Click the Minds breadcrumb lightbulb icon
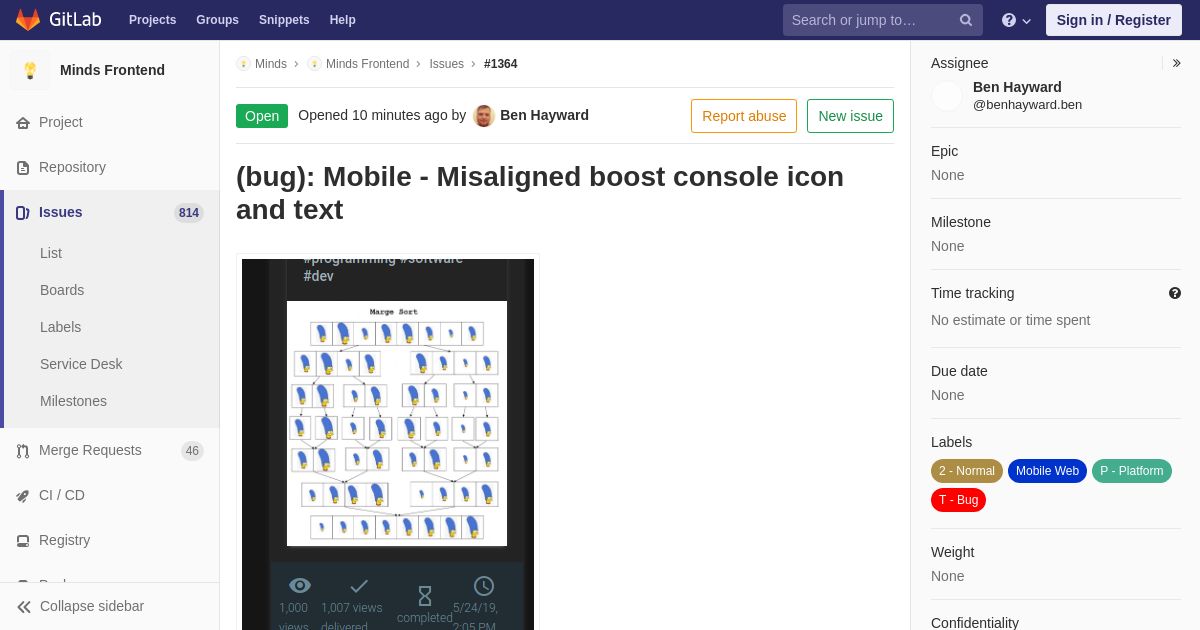 click(243, 64)
